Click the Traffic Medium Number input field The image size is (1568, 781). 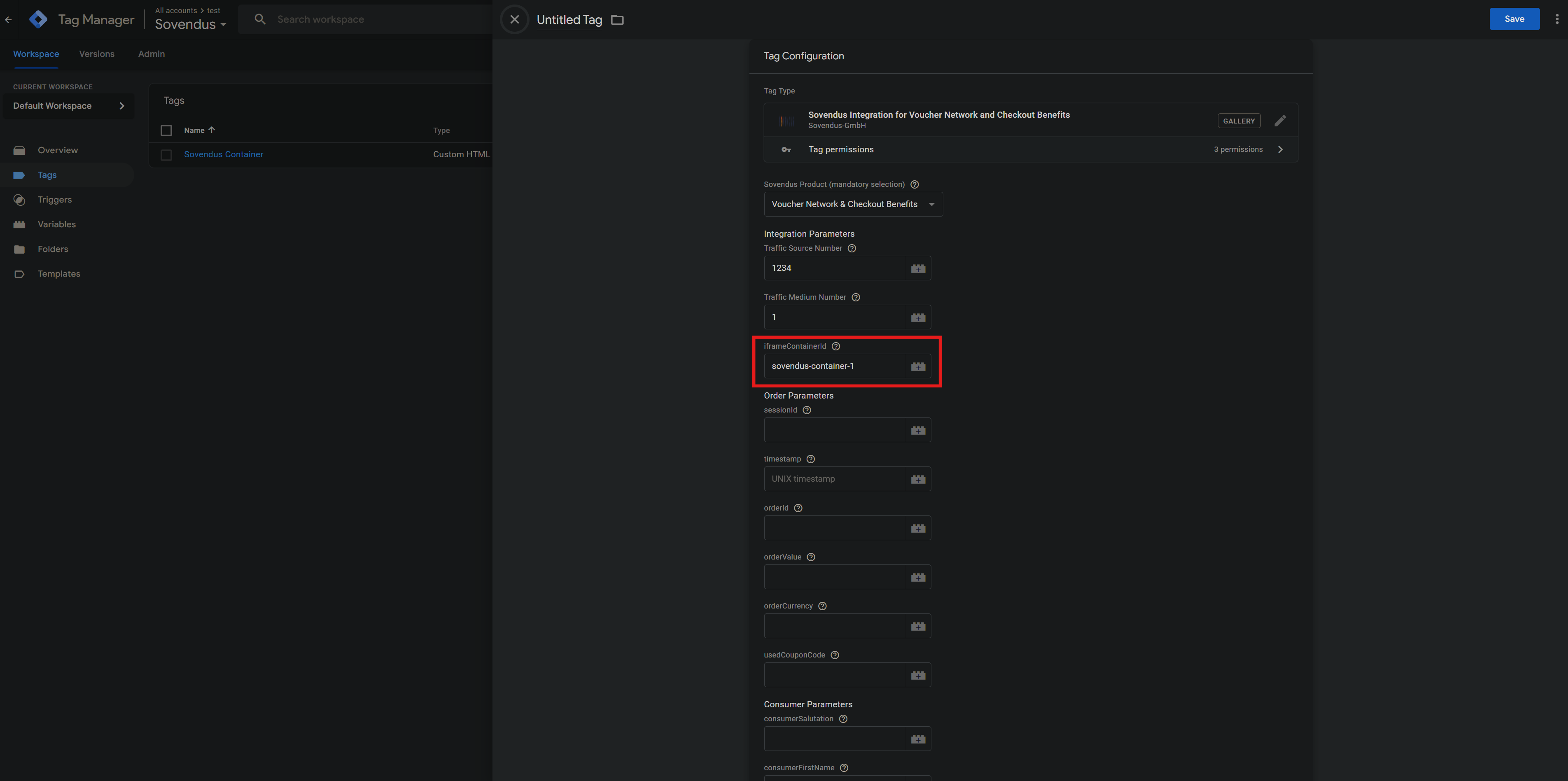(835, 317)
